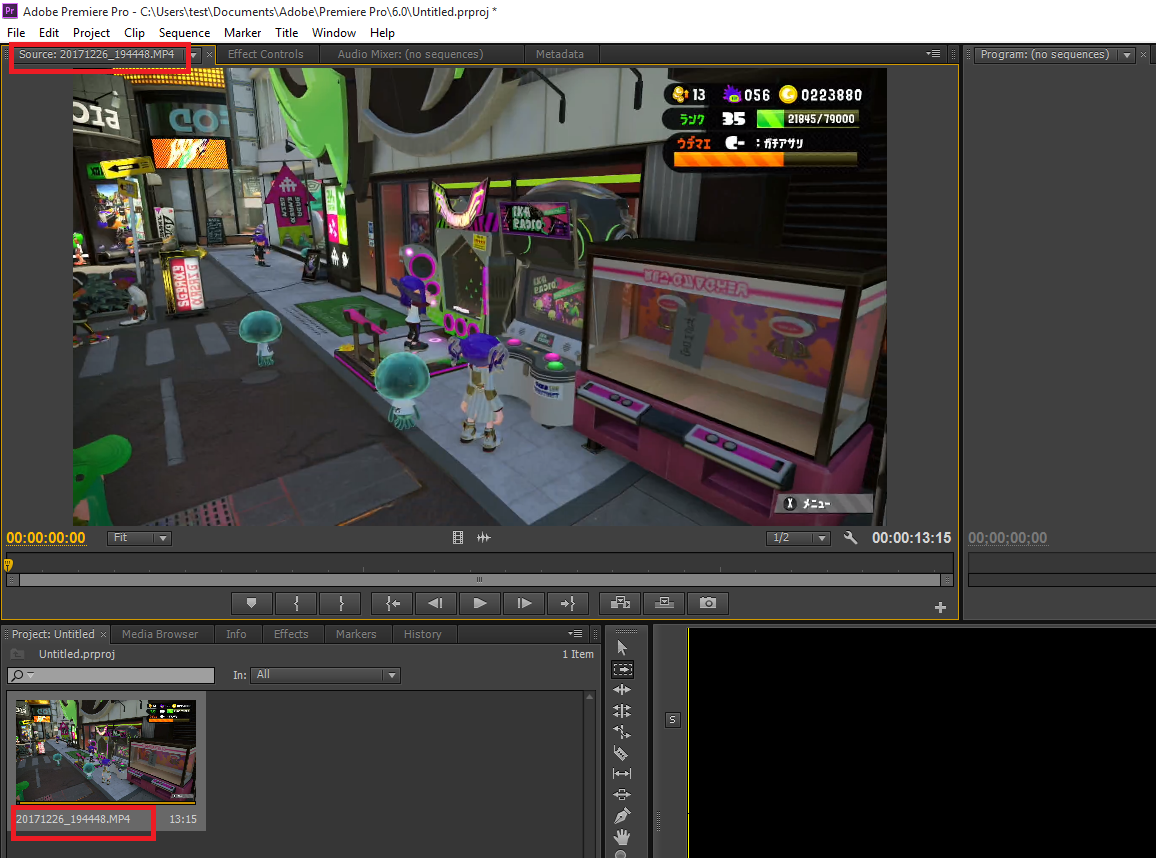
Task: Close the Source monitor tab
Action: (209, 55)
